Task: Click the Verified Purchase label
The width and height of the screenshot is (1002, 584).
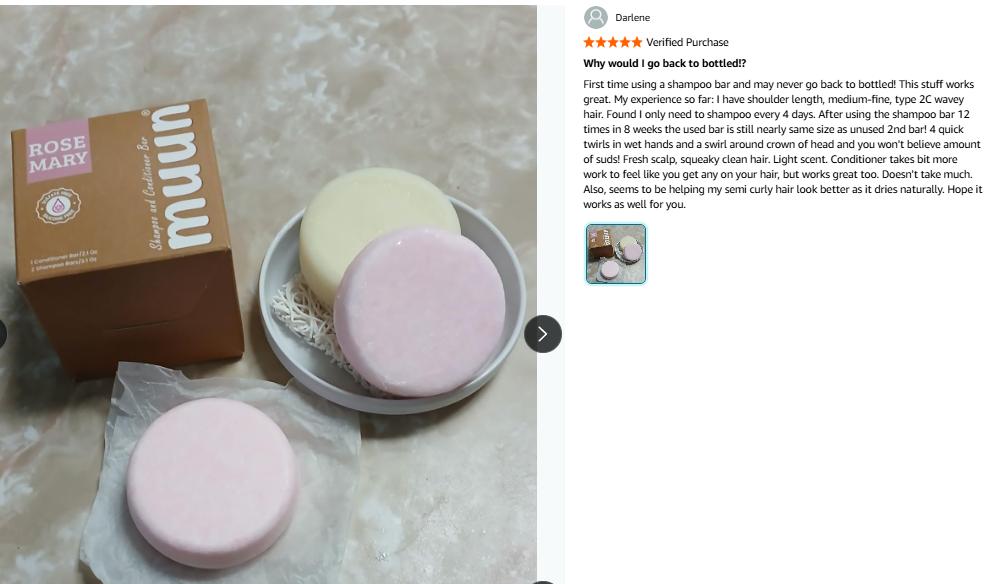Action: coord(687,42)
